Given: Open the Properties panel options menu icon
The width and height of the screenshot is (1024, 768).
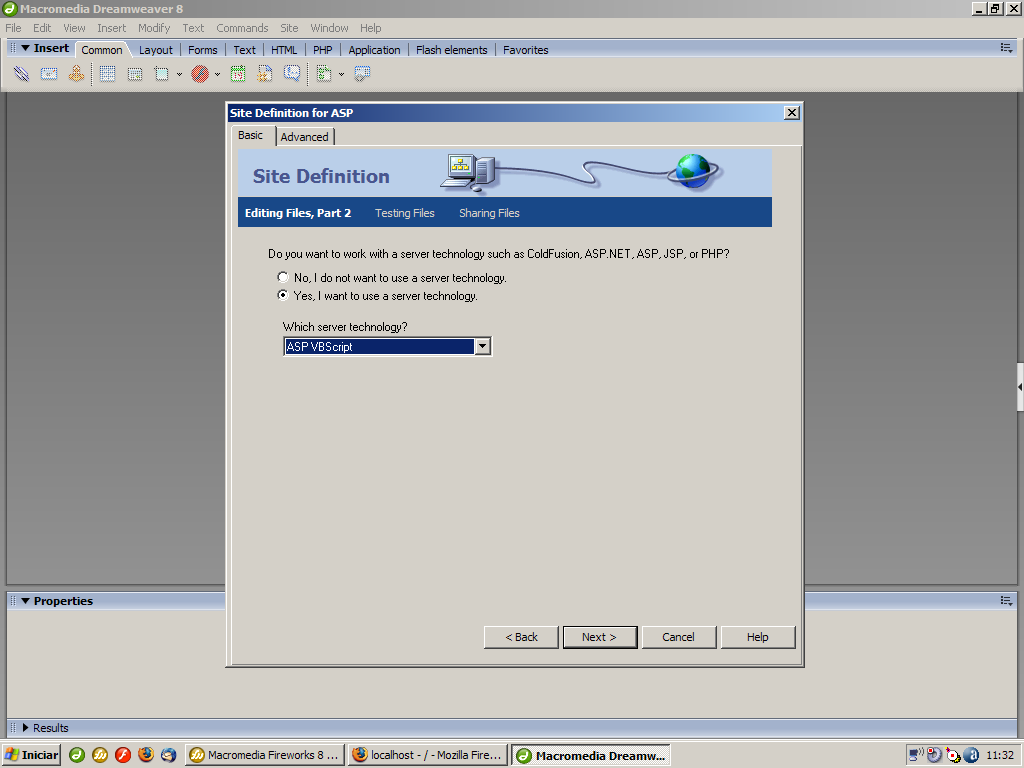Looking at the screenshot, I should point(1006,601).
